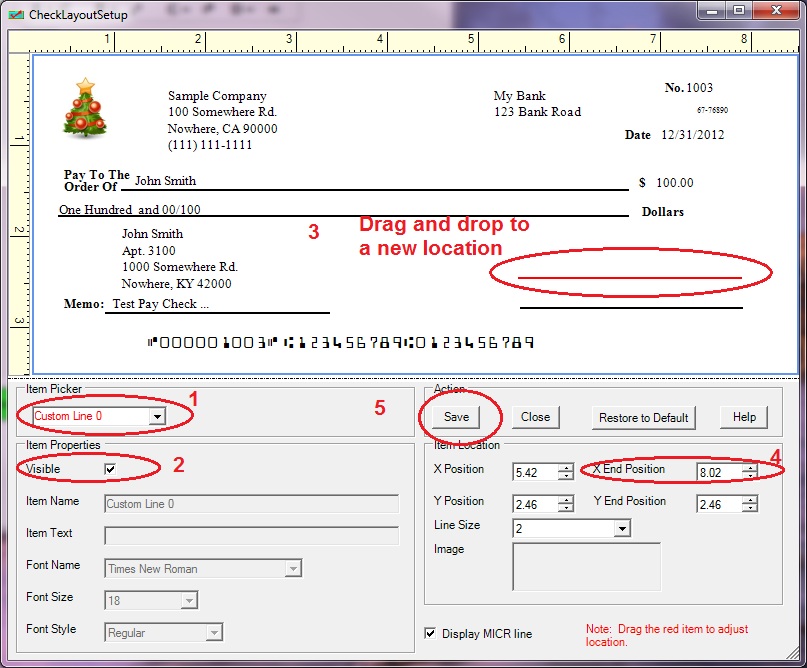
Task: Click the Christmas tree company logo
Action: pos(85,108)
